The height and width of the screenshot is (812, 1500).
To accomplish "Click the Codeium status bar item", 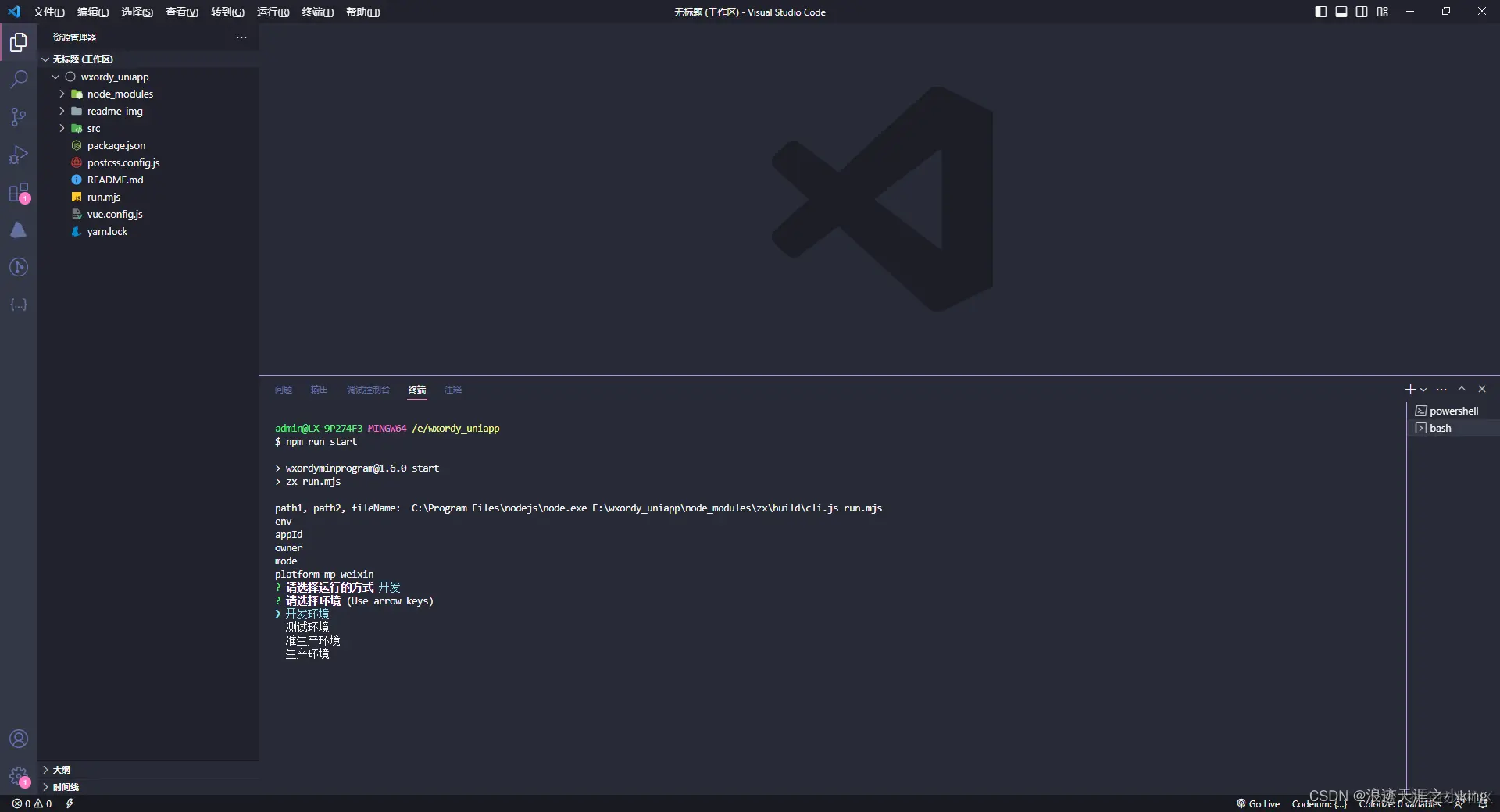I will pyautogui.click(x=1320, y=803).
